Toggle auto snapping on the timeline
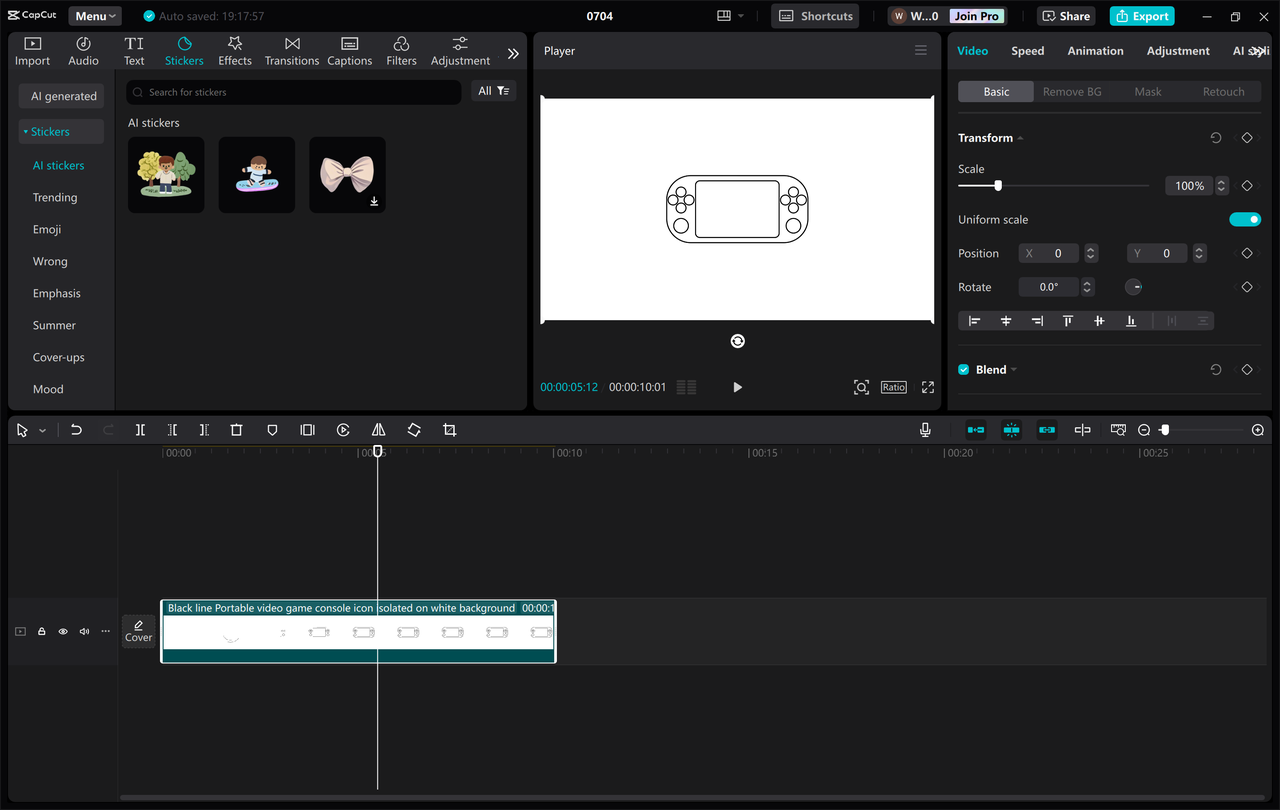This screenshot has height=810, width=1280. coord(1011,430)
